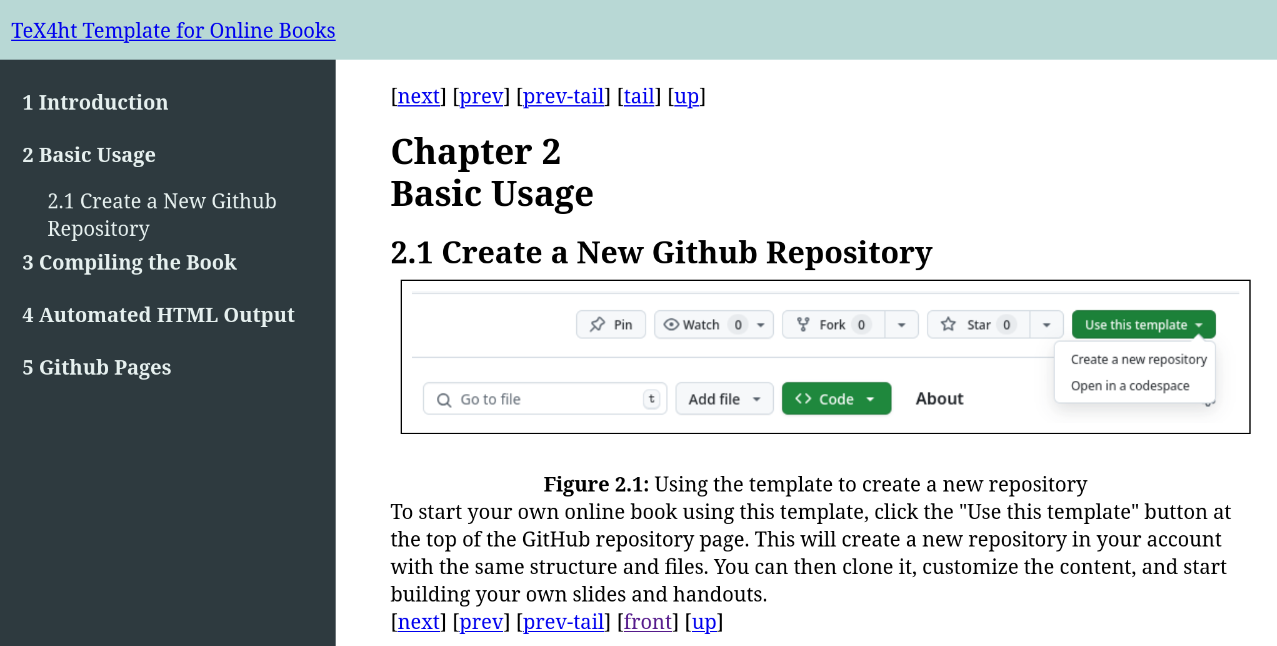Select 2 Basic Usage in the sidebar
Image resolution: width=1277 pixels, height=646 pixels.
pos(89,155)
